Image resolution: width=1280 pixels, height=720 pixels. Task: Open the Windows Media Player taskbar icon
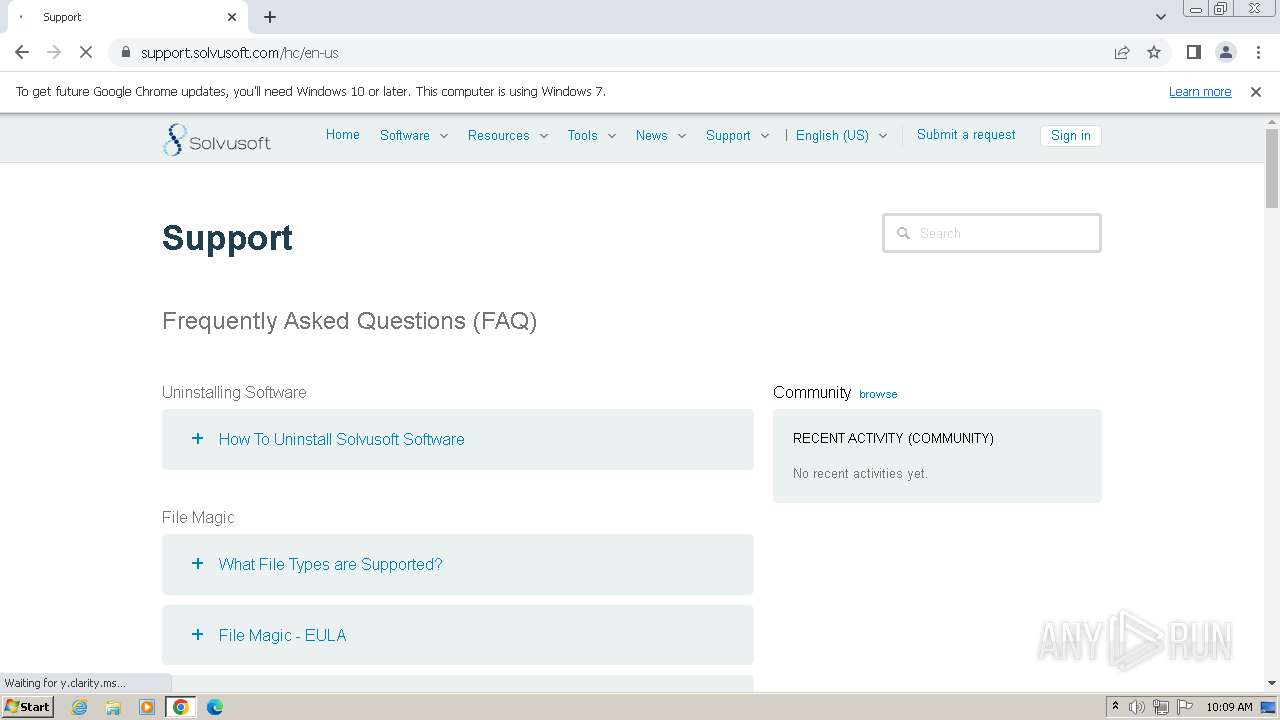click(147, 707)
